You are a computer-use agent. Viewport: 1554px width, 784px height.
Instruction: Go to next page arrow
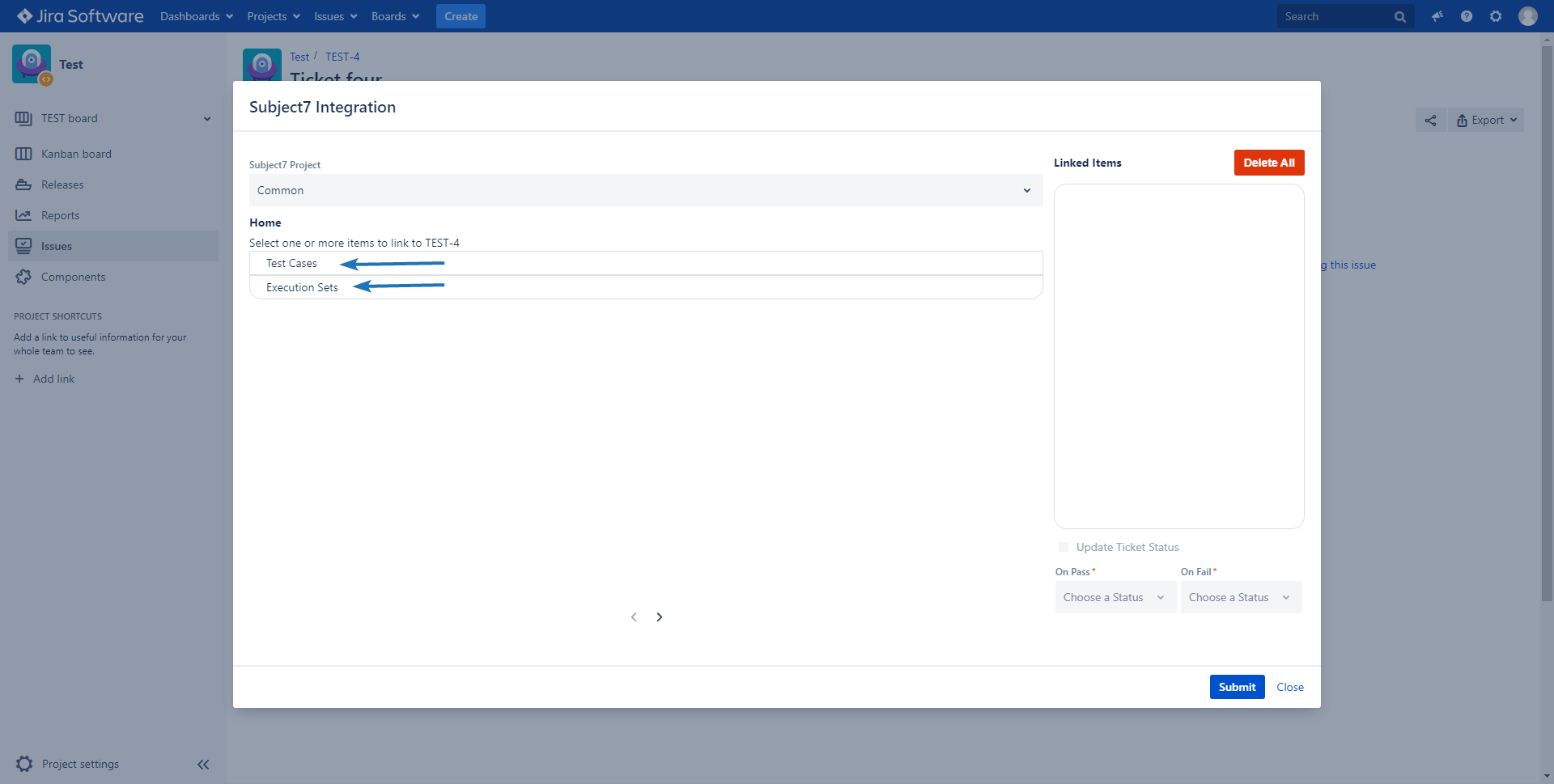660,617
